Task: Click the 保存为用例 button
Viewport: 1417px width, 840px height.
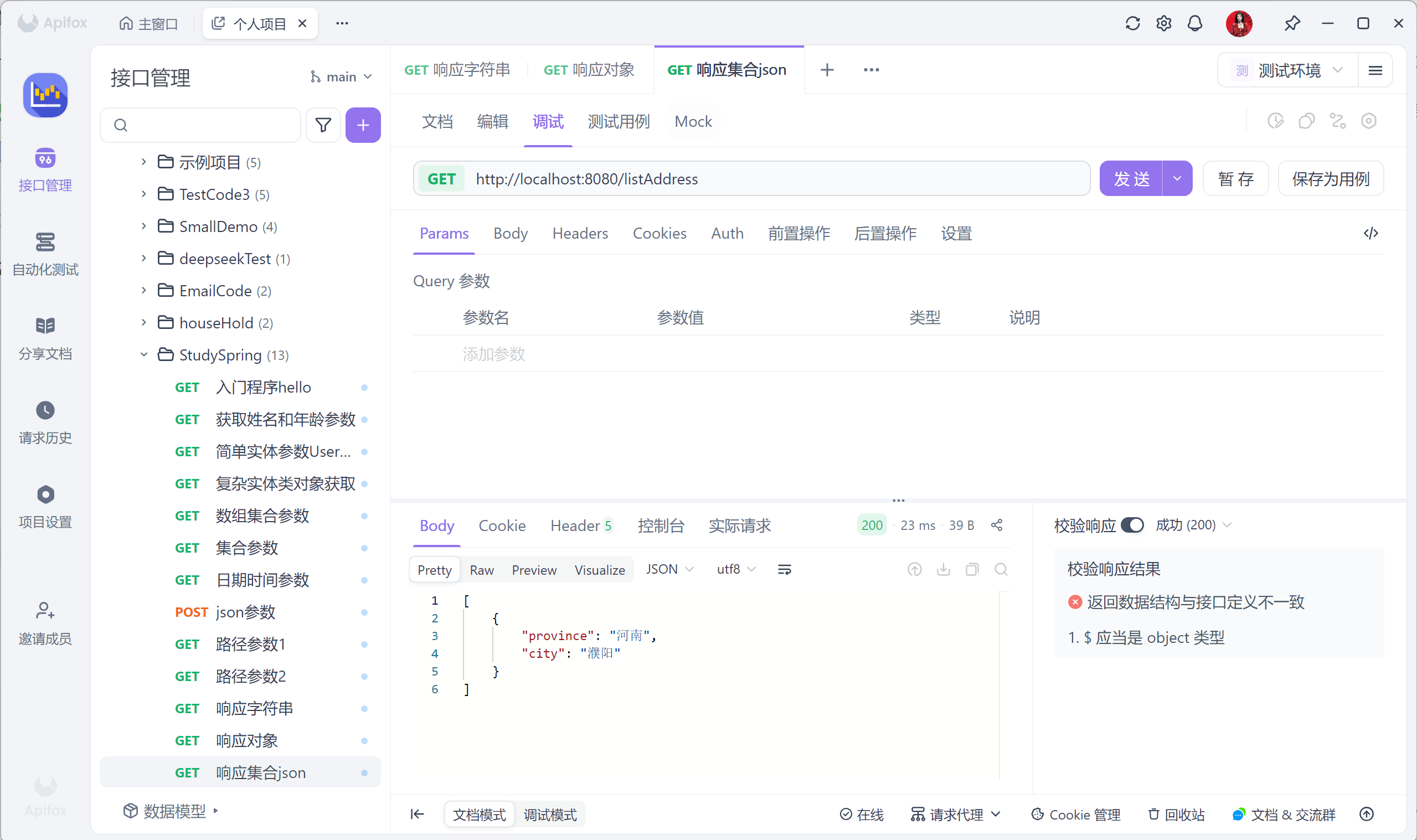Action: pos(1330,179)
